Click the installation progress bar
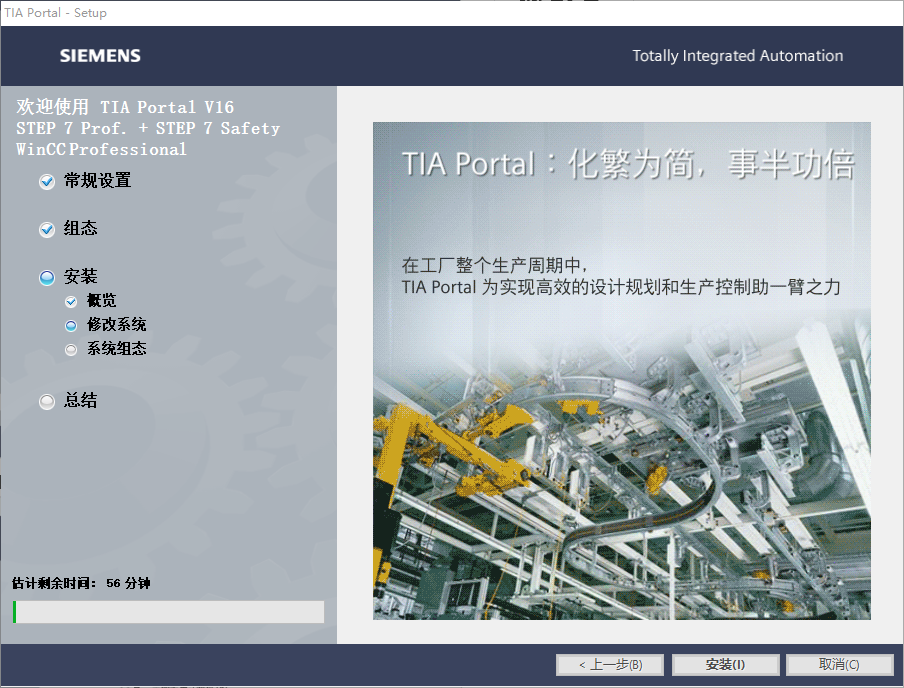 pyautogui.click(x=168, y=612)
